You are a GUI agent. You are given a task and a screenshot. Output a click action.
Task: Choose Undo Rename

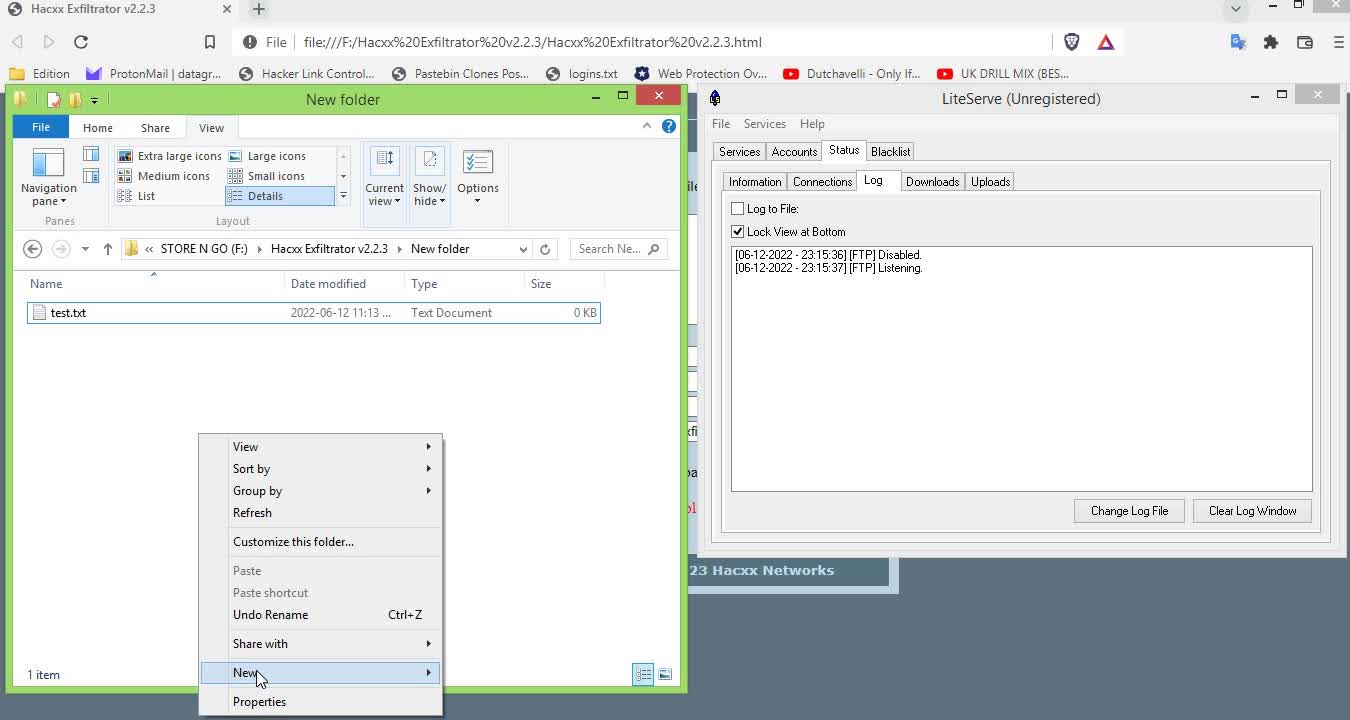pos(321,615)
